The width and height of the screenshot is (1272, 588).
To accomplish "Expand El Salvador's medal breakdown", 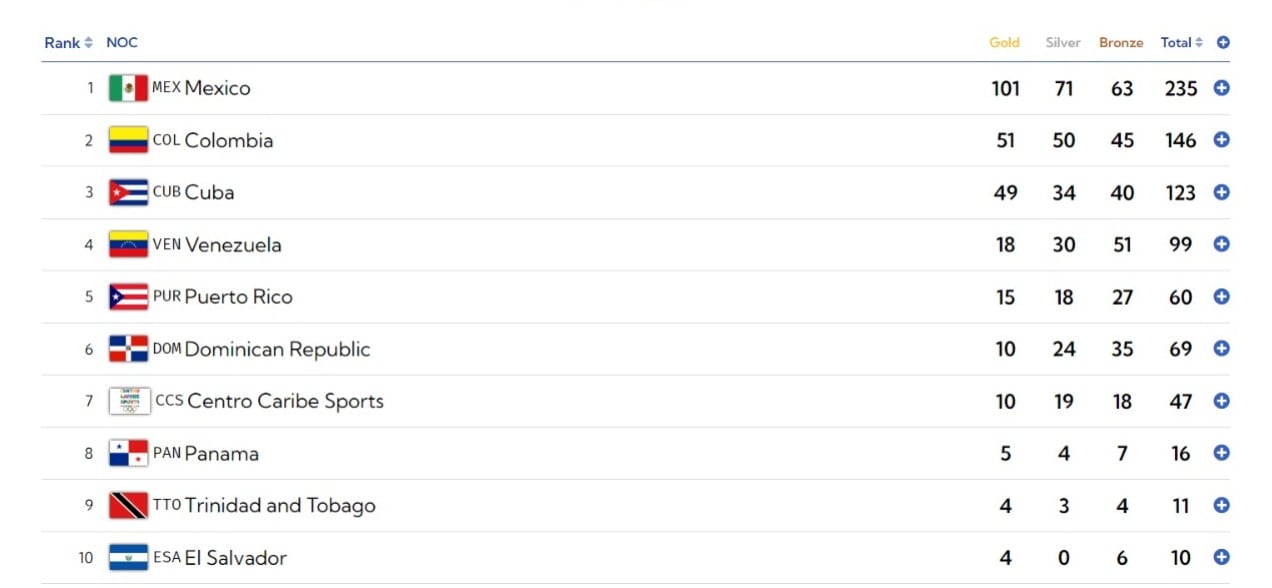I will pyautogui.click(x=1221, y=557).
